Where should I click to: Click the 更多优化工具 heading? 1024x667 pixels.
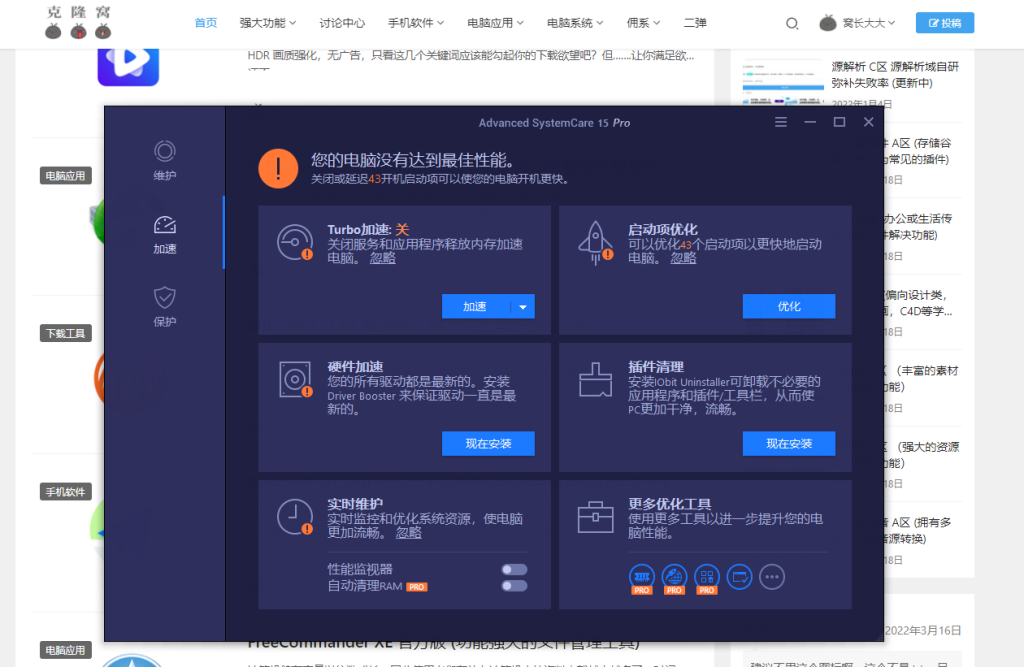click(x=669, y=504)
